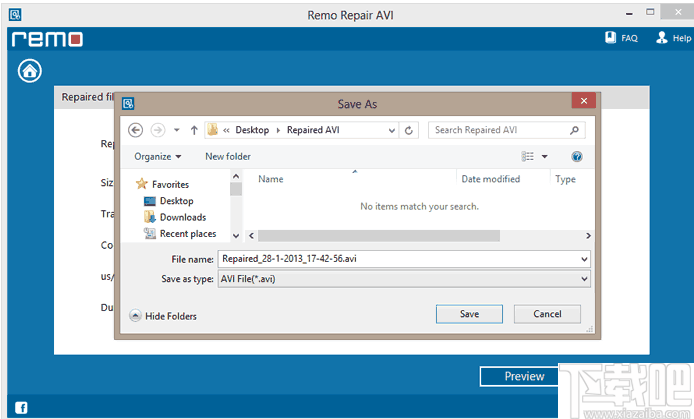Create a New folder
Viewport: 694px width, 419px height.
[228, 157]
